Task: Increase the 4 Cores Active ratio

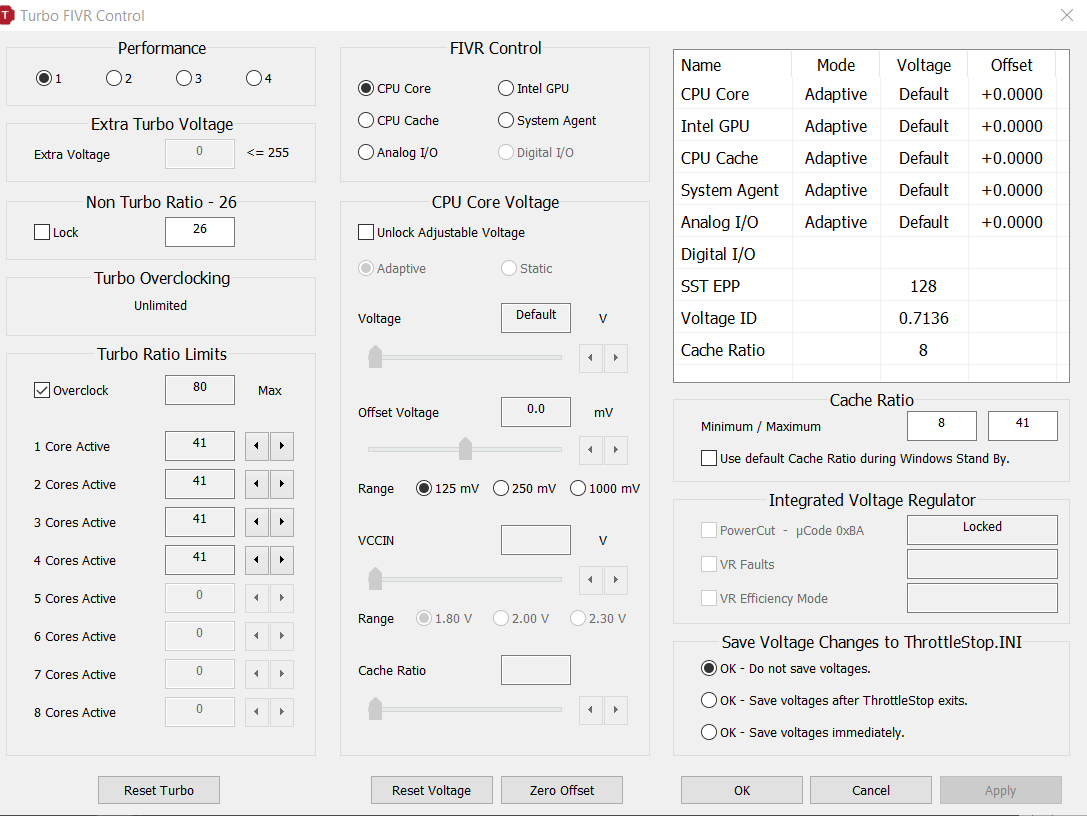Action: tap(281, 560)
